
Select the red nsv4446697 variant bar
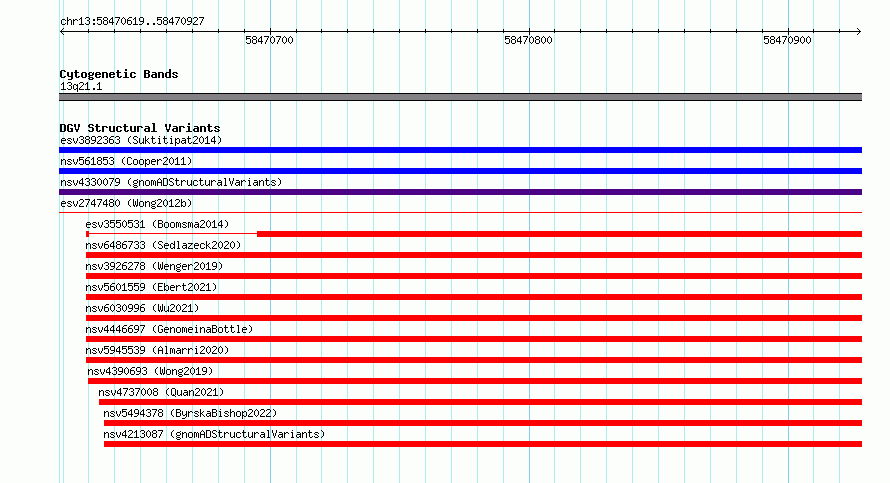[x=474, y=339]
